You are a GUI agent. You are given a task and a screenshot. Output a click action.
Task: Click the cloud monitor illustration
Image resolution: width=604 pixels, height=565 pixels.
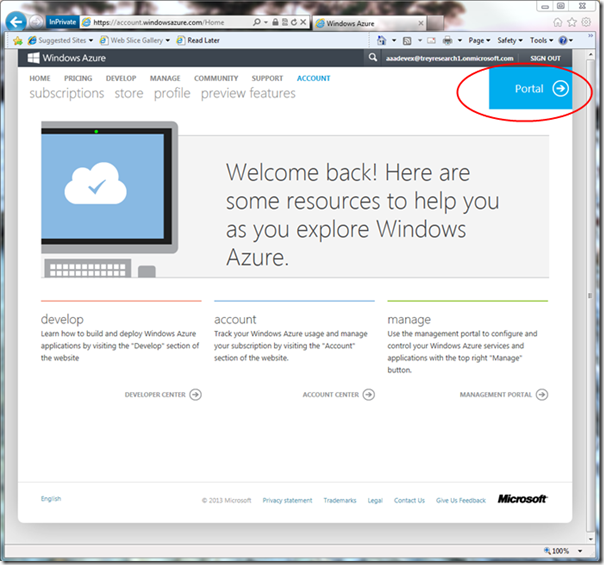(110, 199)
